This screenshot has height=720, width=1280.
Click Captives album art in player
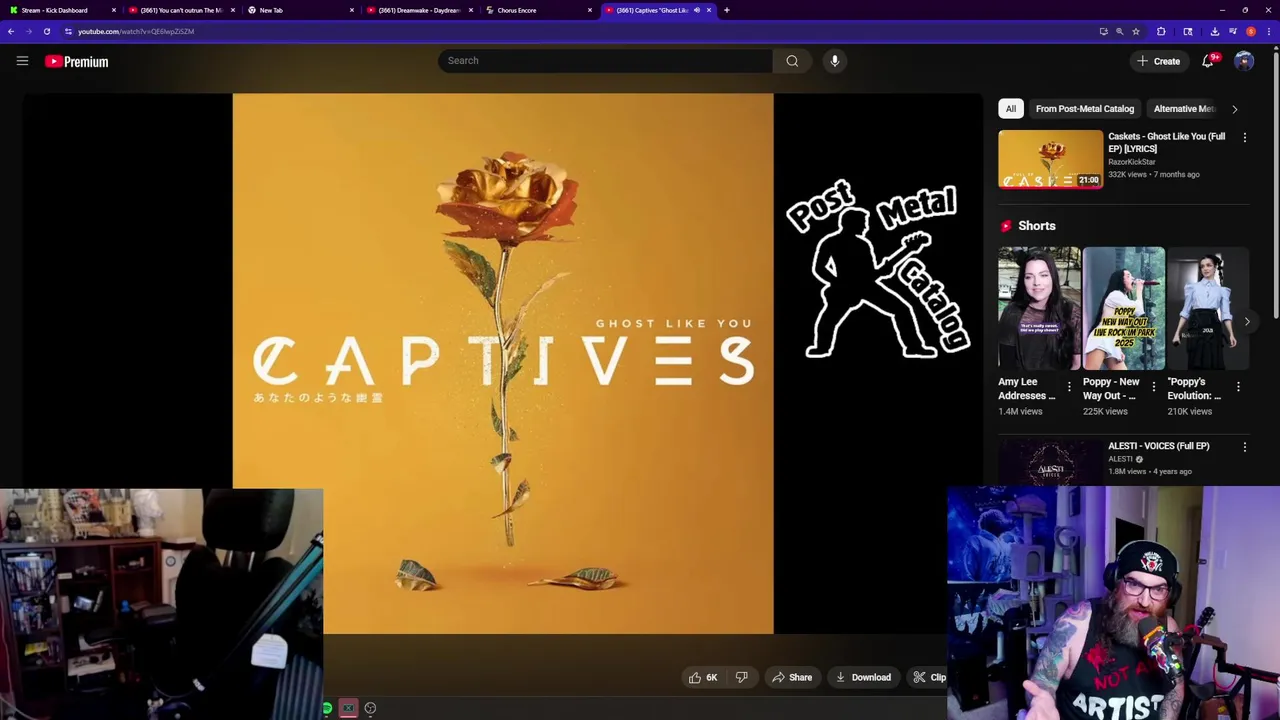point(503,364)
